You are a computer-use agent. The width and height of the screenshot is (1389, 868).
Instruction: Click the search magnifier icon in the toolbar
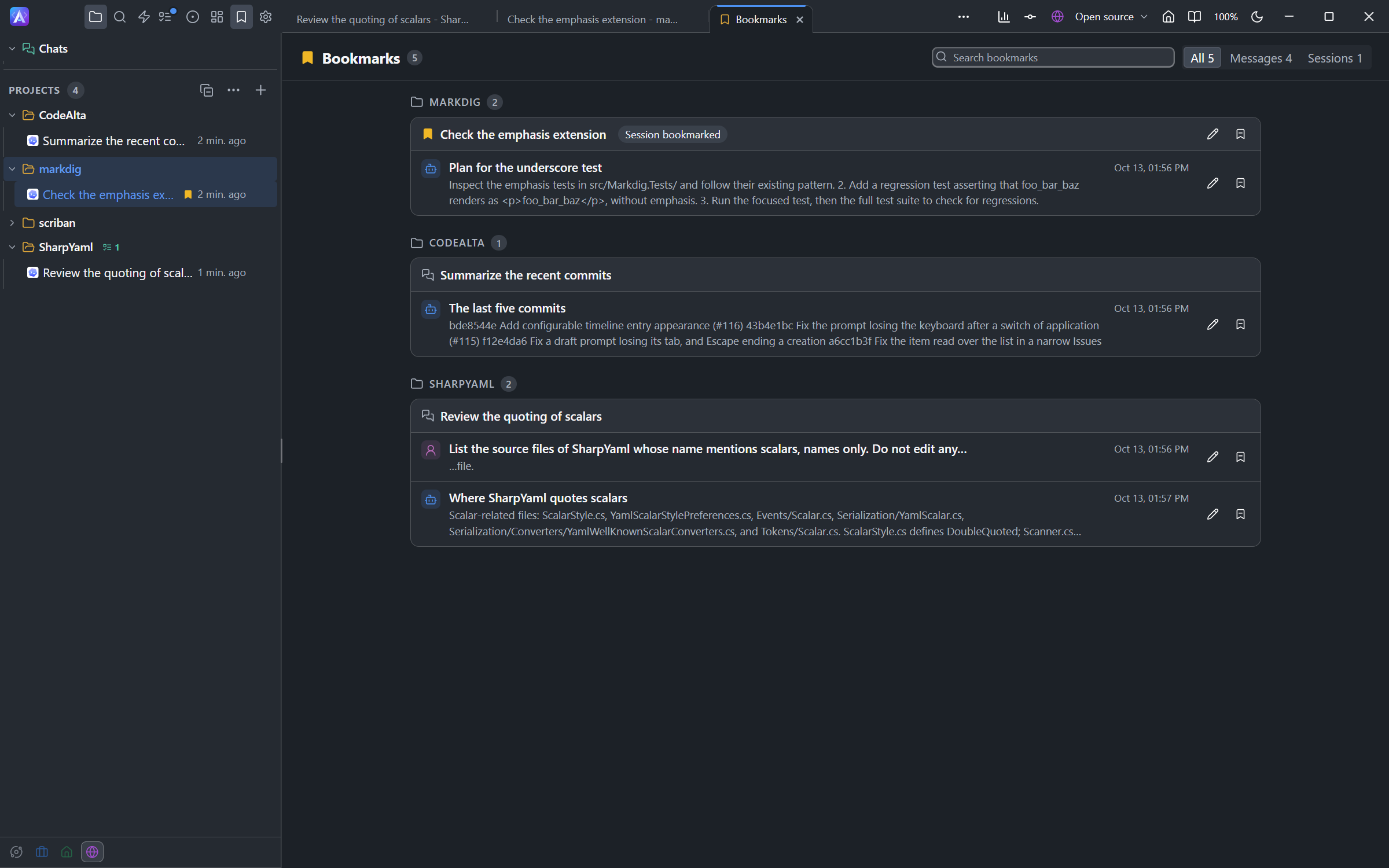pyautogui.click(x=120, y=17)
